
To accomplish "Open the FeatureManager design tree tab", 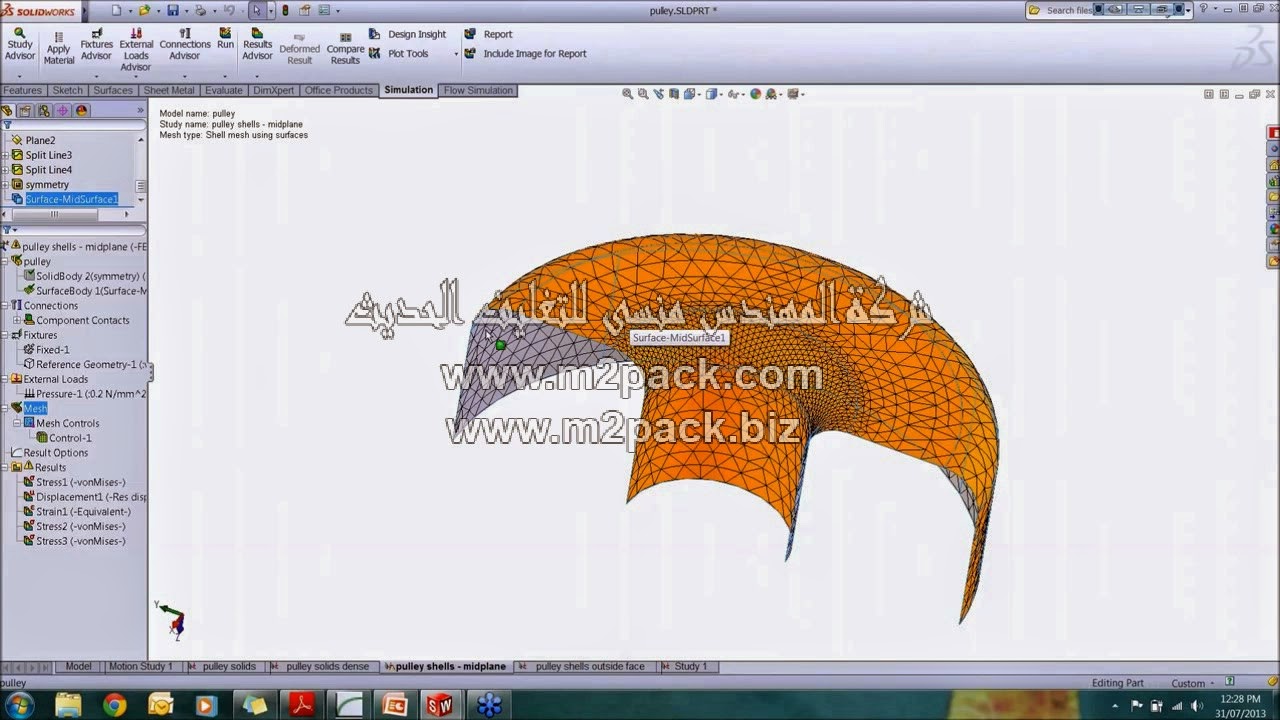I will (x=7, y=111).
